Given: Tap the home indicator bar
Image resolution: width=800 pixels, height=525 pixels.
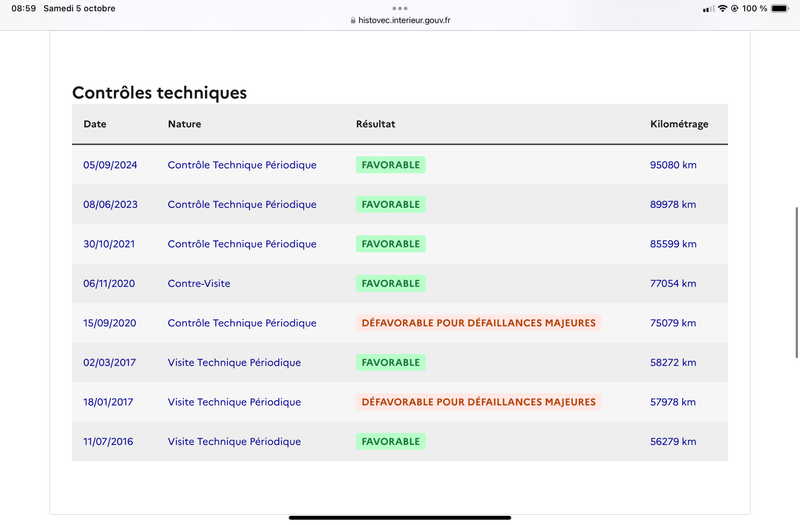Looking at the screenshot, I should (x=400, y=517).
